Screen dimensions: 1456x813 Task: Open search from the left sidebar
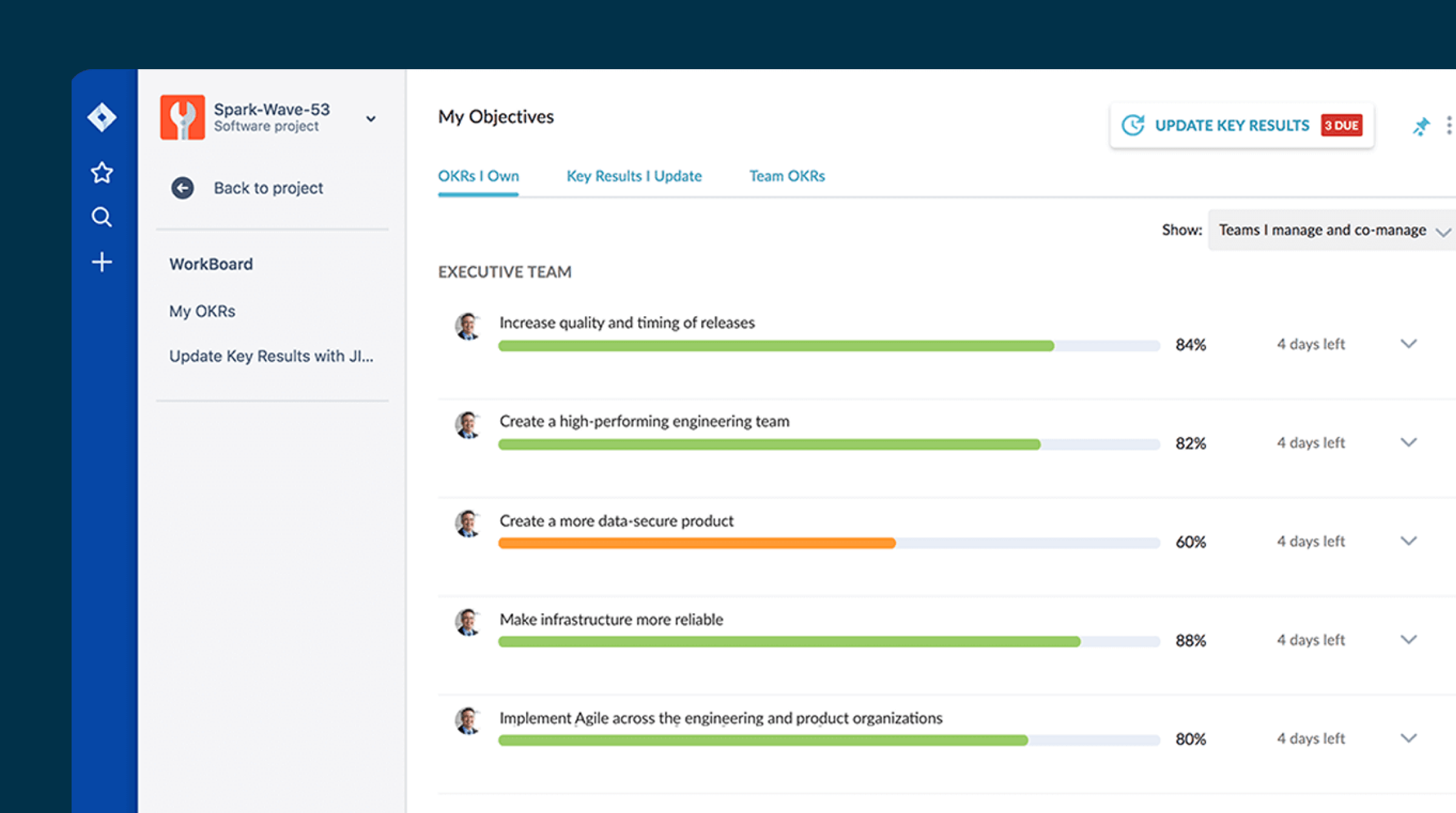[x=102, y=217]
